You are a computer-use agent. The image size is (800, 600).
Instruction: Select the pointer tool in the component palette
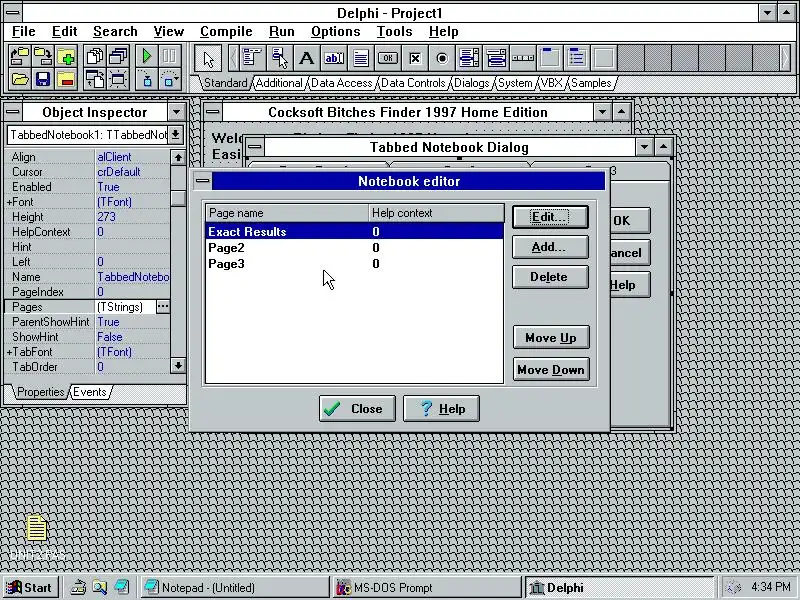pos(208,59)
